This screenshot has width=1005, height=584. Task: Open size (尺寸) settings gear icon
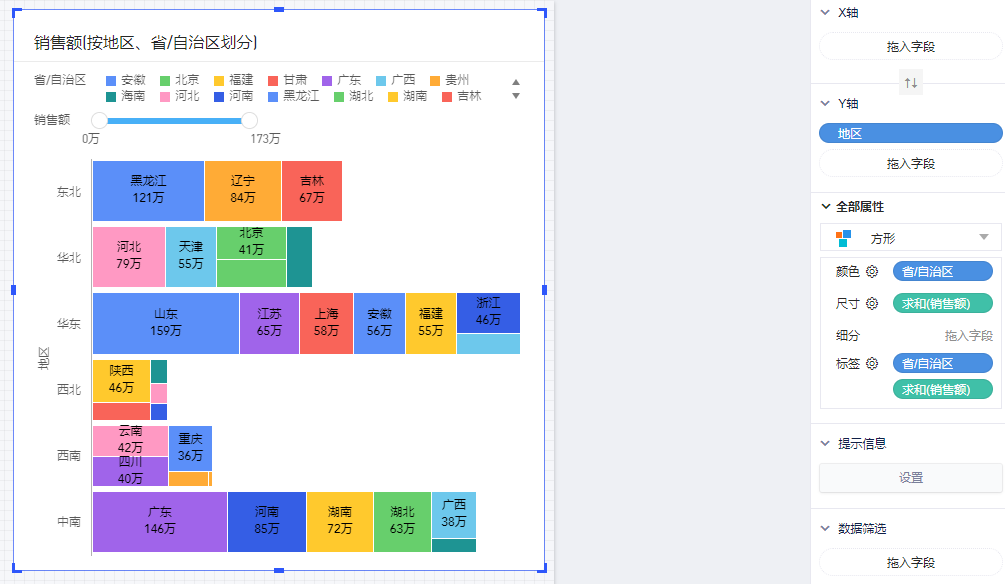point(872,303)
